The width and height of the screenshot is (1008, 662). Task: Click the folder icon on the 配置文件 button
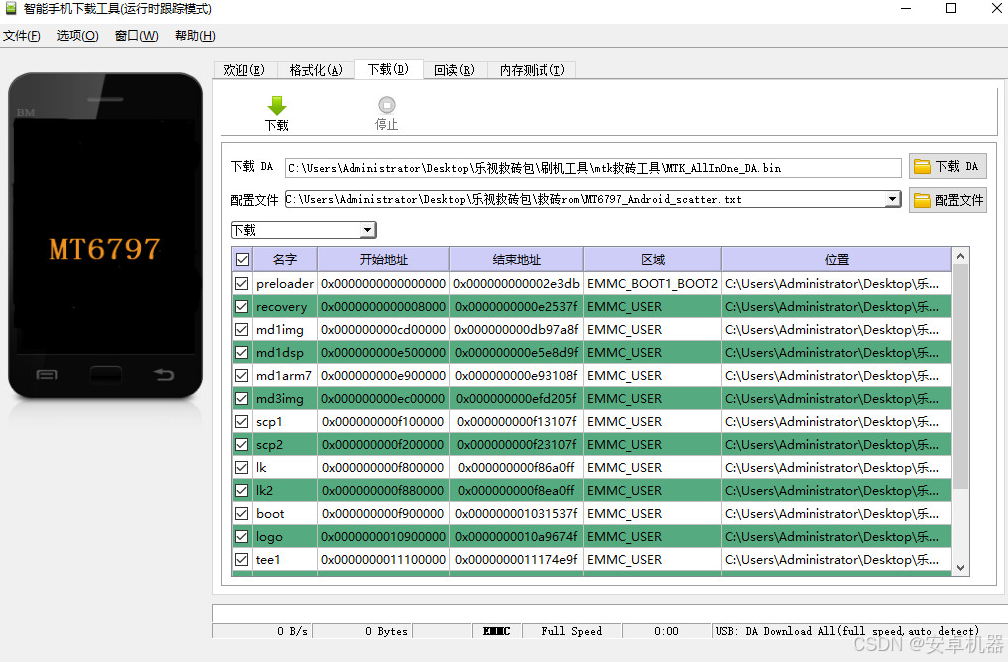coord(922,201)
